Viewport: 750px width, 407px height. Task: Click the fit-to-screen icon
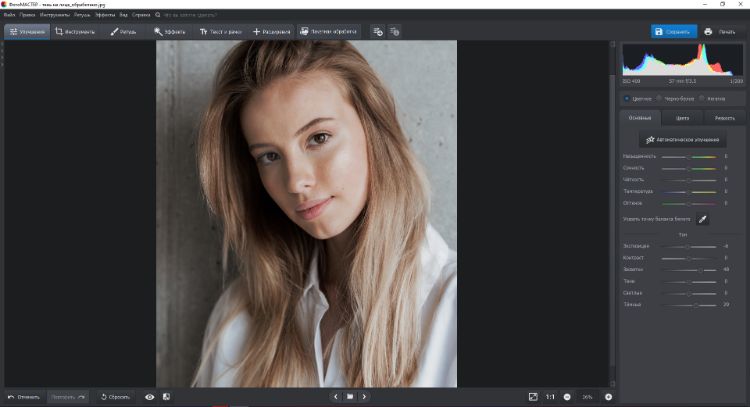coord(533,397)
